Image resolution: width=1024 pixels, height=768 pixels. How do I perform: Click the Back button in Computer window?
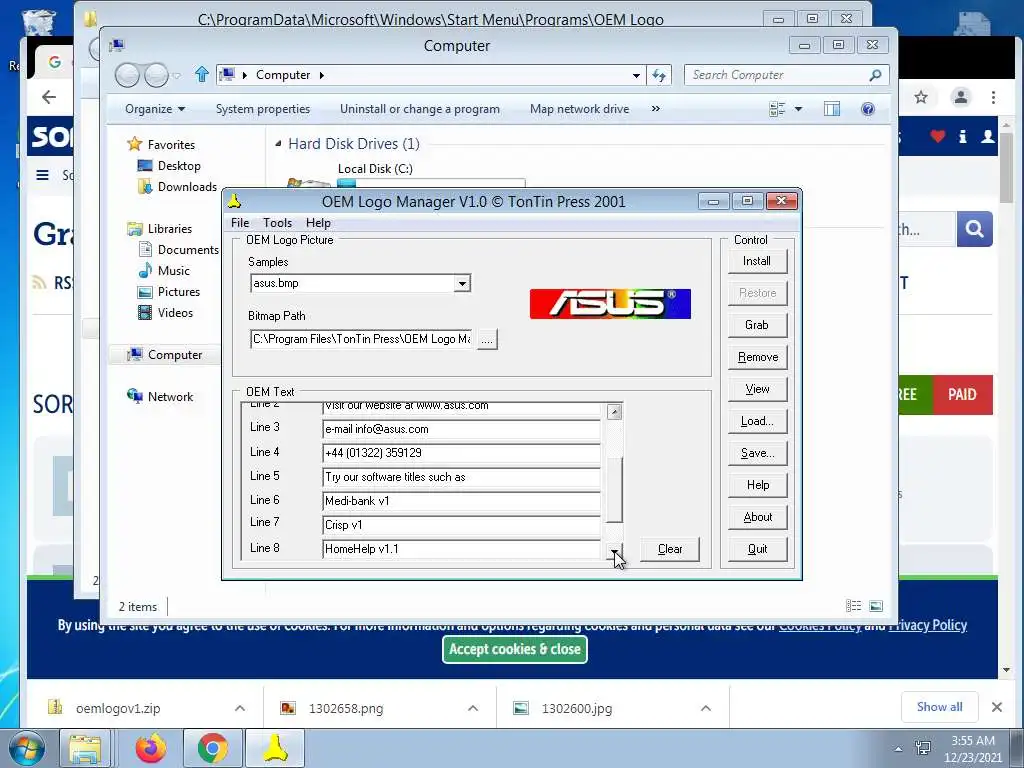point(127,75)
